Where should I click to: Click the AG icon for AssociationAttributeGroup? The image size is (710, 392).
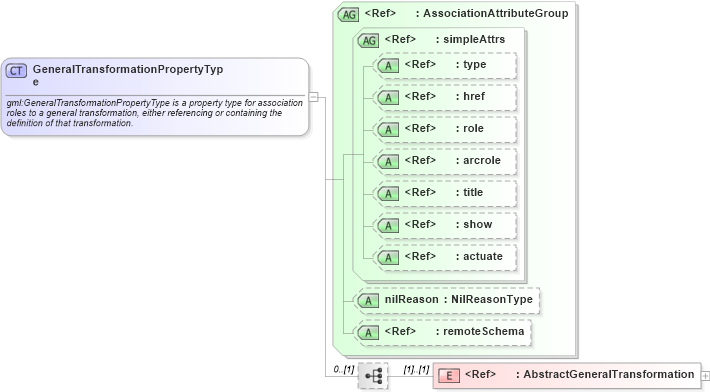tap(348, 14)
